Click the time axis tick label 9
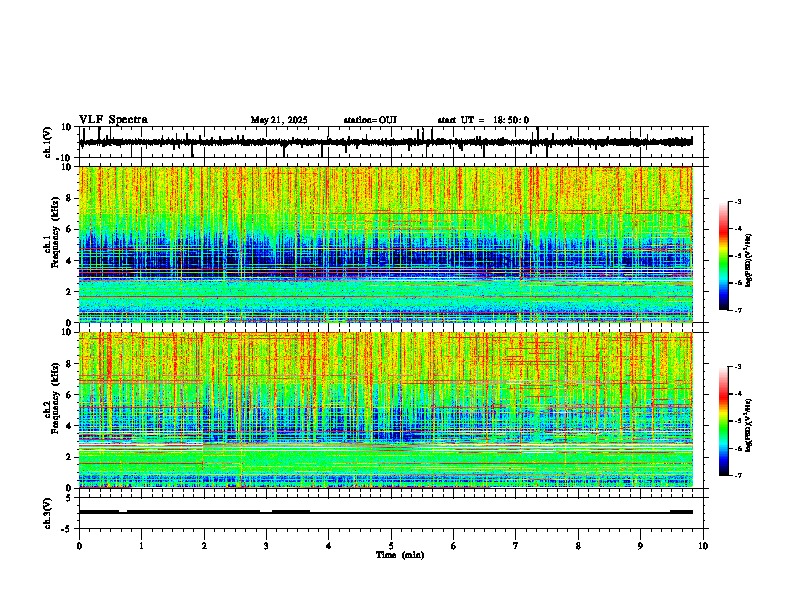The width and height of the screenshot is (792, 612). (640, 546)
